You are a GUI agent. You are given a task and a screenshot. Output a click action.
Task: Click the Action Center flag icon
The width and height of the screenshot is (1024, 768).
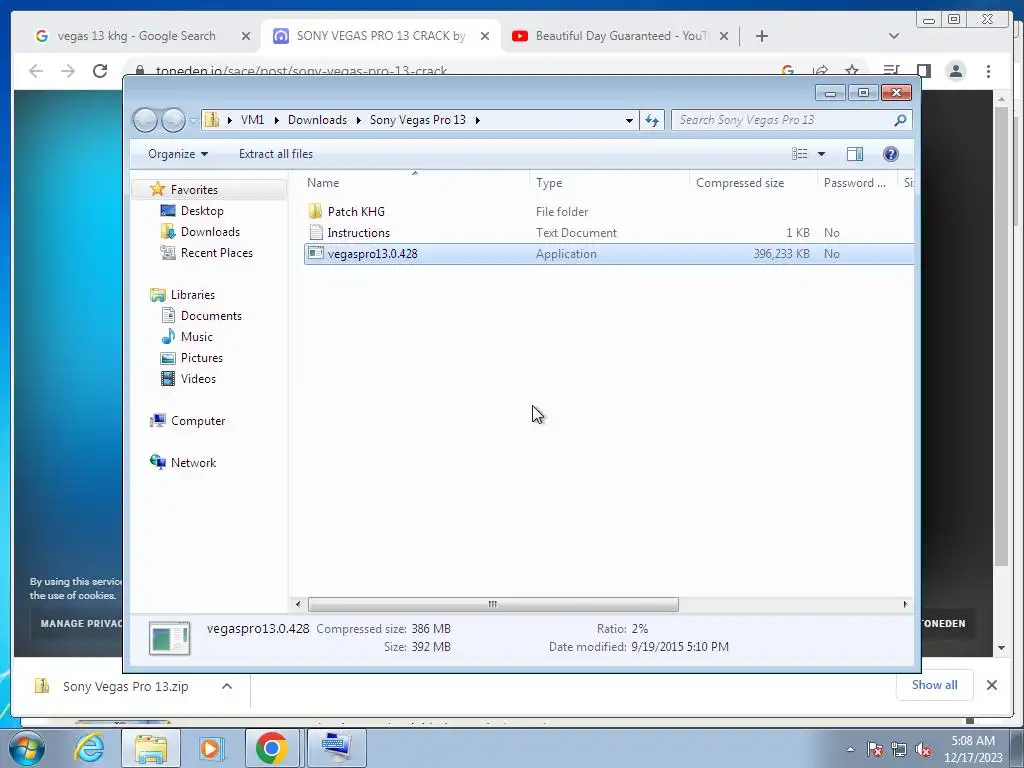tap(875, 750)
